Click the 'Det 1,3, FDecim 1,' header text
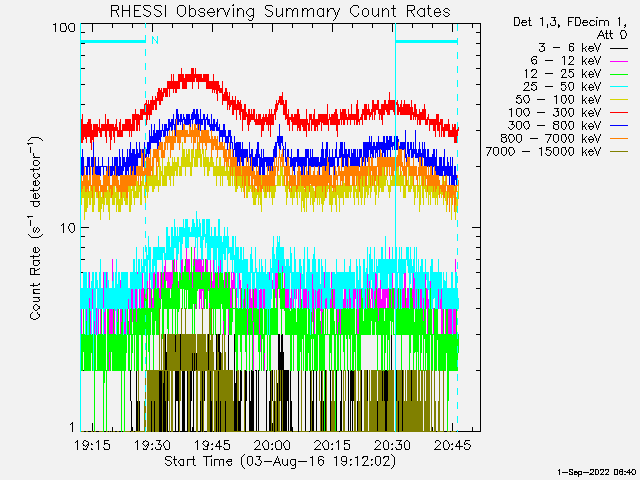Screen dimensions: 640x480 click(570, 22)
